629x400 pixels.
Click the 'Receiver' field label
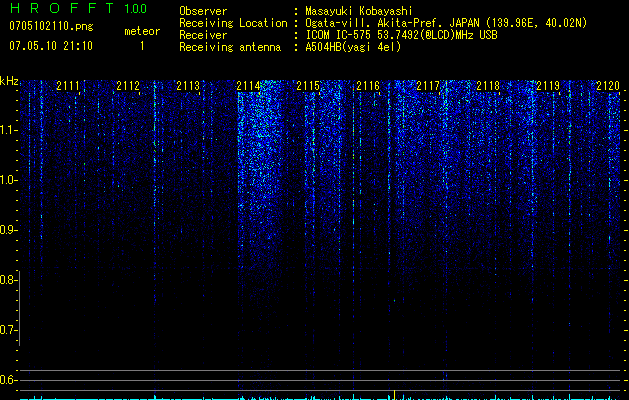click(x=203, y=35)
